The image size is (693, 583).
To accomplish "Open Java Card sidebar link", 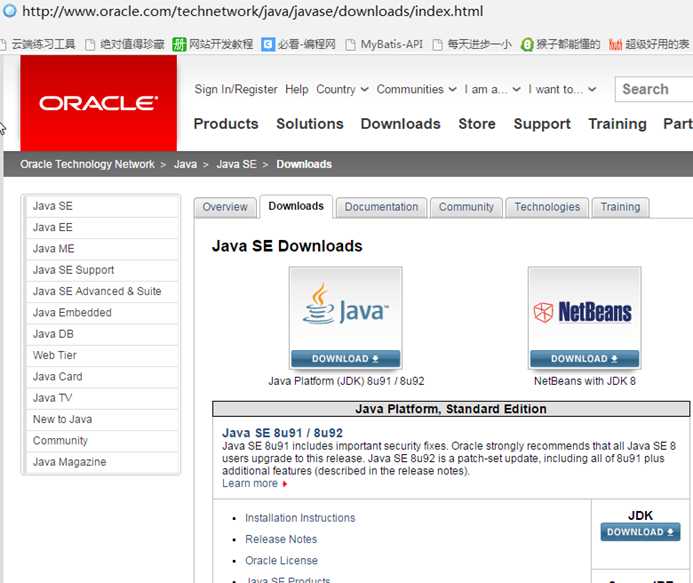I will click(102, 377).
